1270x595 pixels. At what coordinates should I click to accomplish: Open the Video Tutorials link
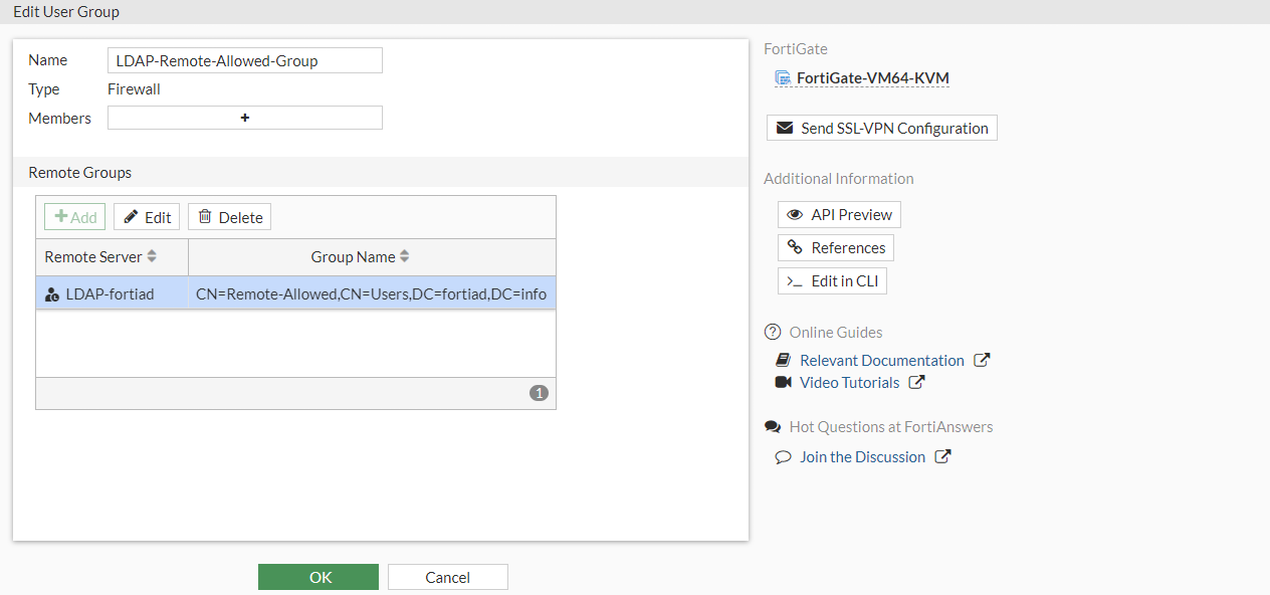tap(849, 382)
